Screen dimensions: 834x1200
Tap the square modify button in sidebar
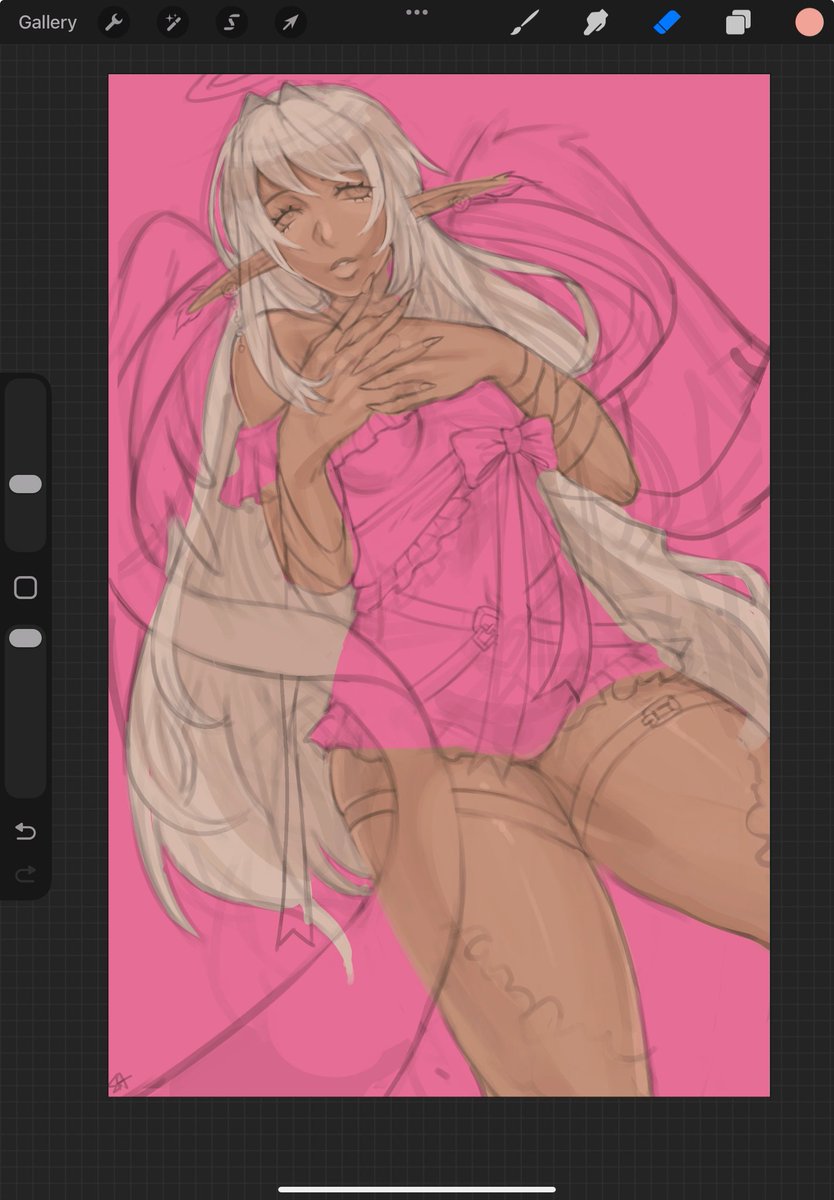point(25,587)
